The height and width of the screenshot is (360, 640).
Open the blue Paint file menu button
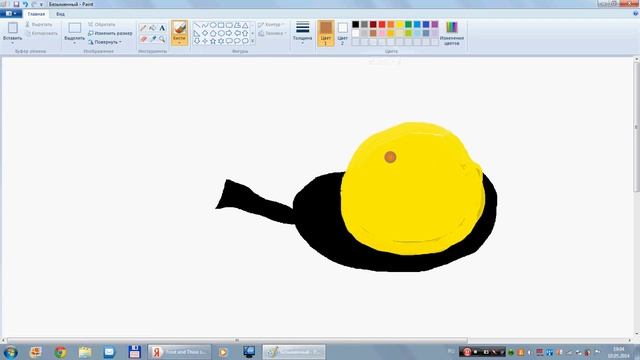click(x=11, y=14)
